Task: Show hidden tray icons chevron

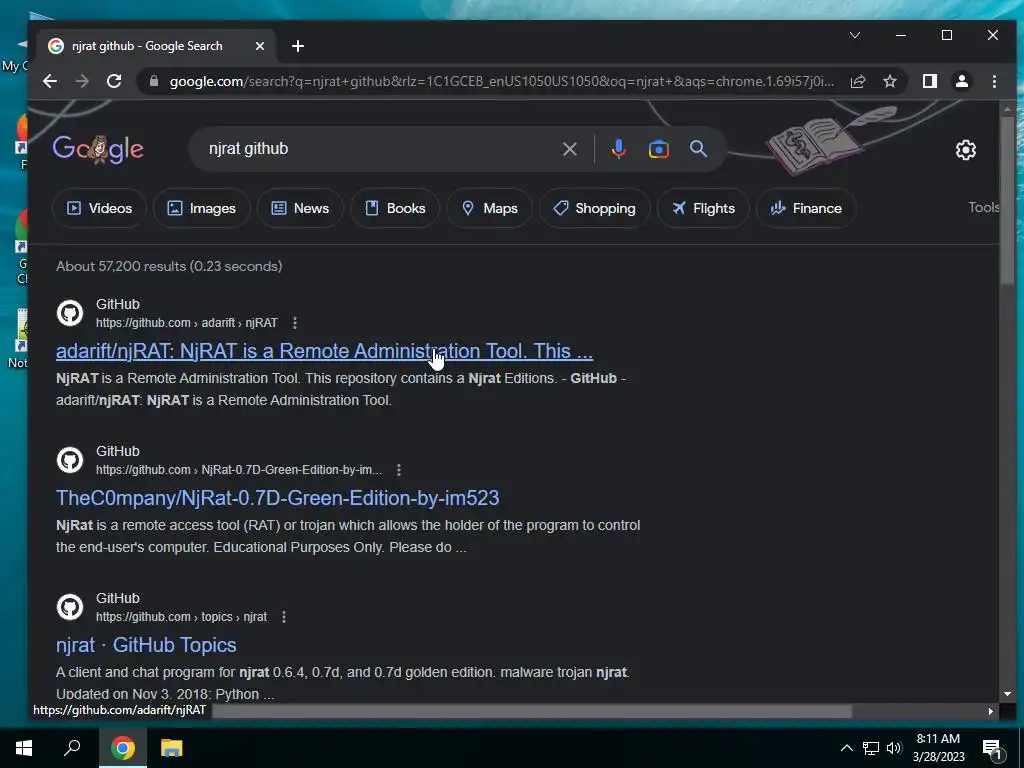Action: click(x=846, y=748)
